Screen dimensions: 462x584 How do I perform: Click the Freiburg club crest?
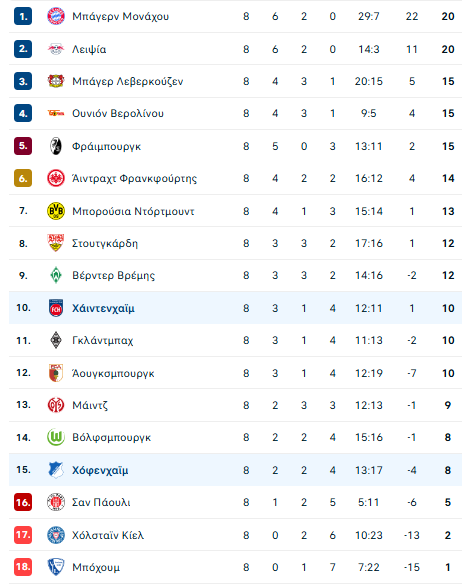(56, 146)
